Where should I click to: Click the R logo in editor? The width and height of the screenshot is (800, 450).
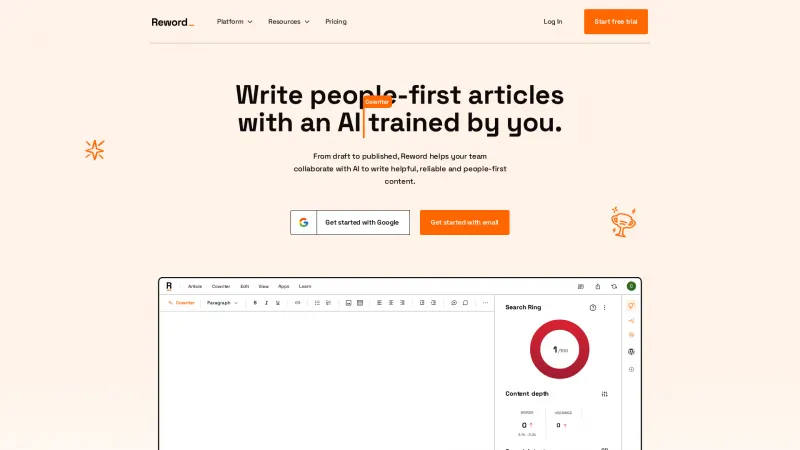[x=169, y=286]
